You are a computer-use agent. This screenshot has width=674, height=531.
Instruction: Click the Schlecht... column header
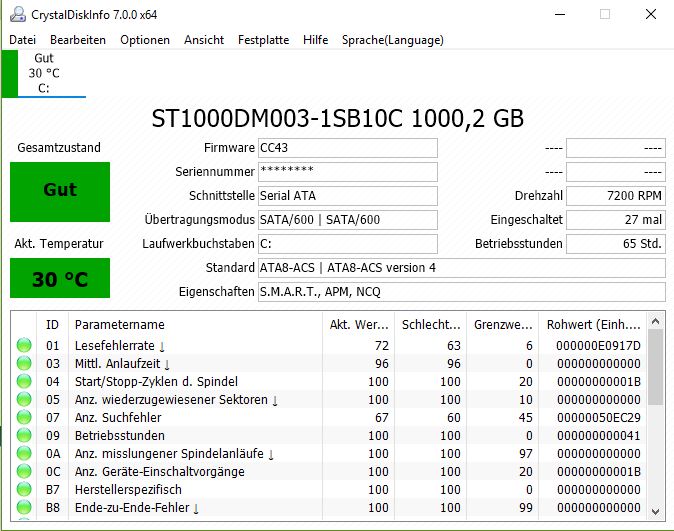click(x=431, y=325)
